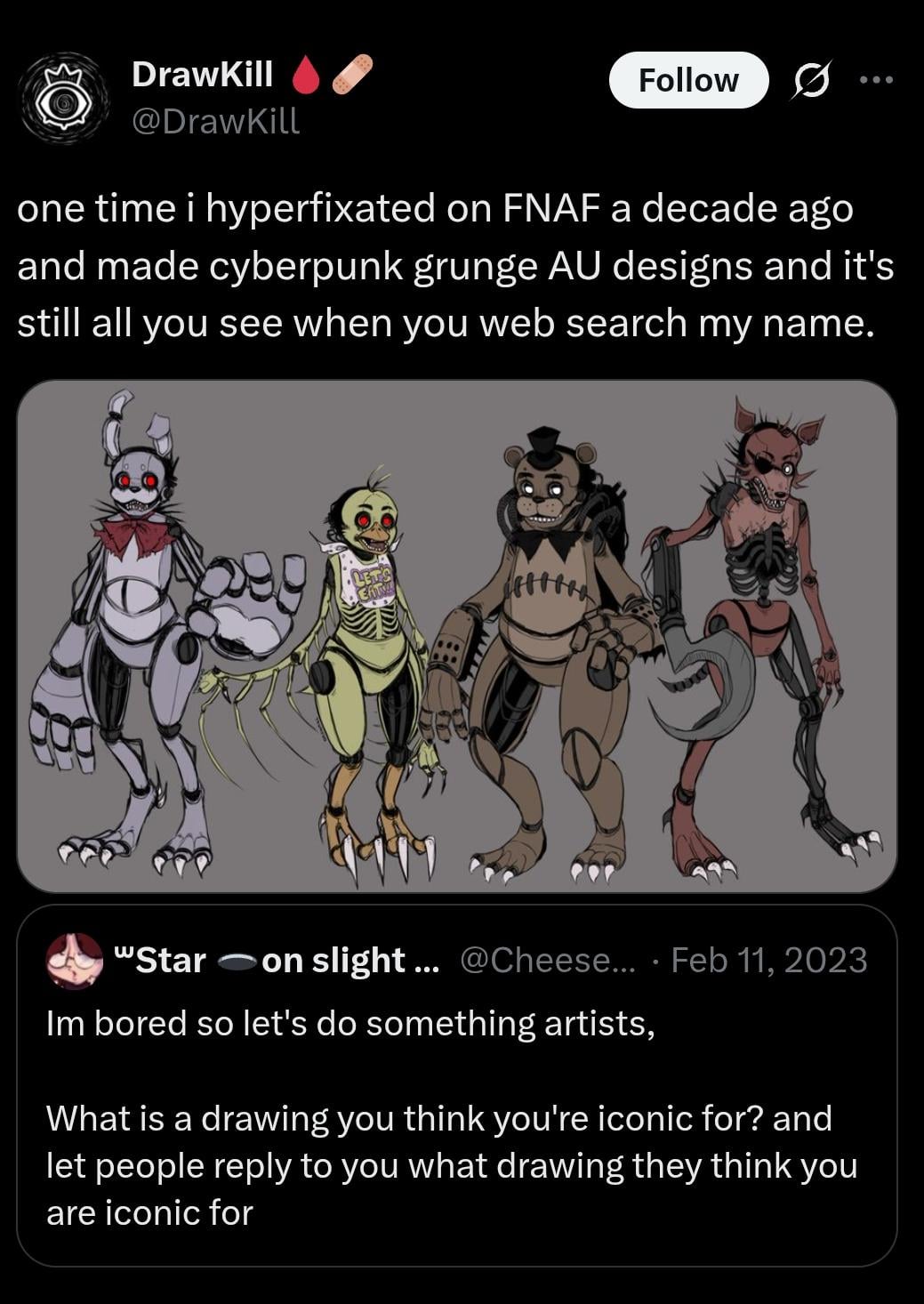924x1304 pixels.
Task: Open the quoted tweet about iconic drawings
Action: tap(457, 1085)
